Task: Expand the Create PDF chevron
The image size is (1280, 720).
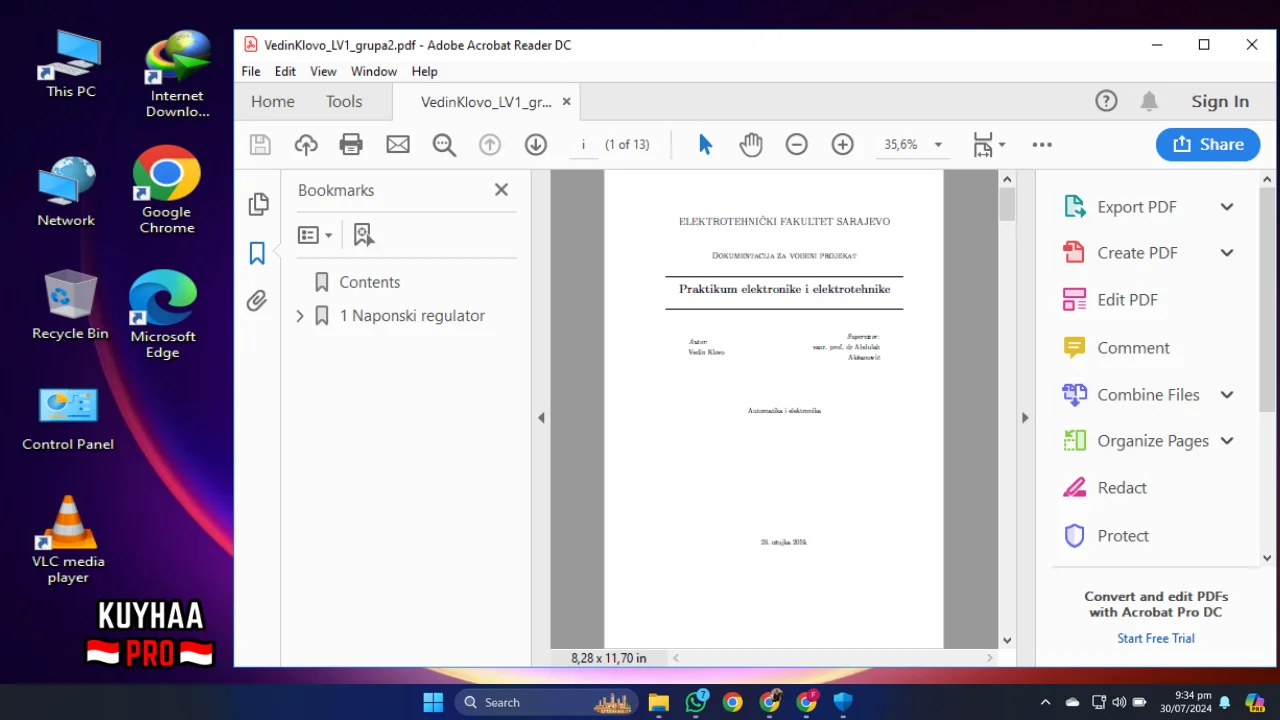Action: [1227, 253]
